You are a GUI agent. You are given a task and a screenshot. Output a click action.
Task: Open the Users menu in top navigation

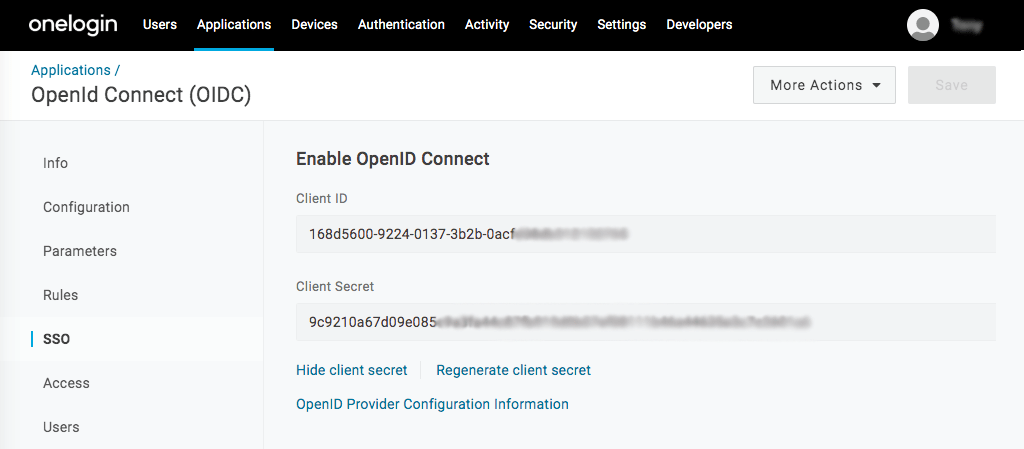pos(160,24)
